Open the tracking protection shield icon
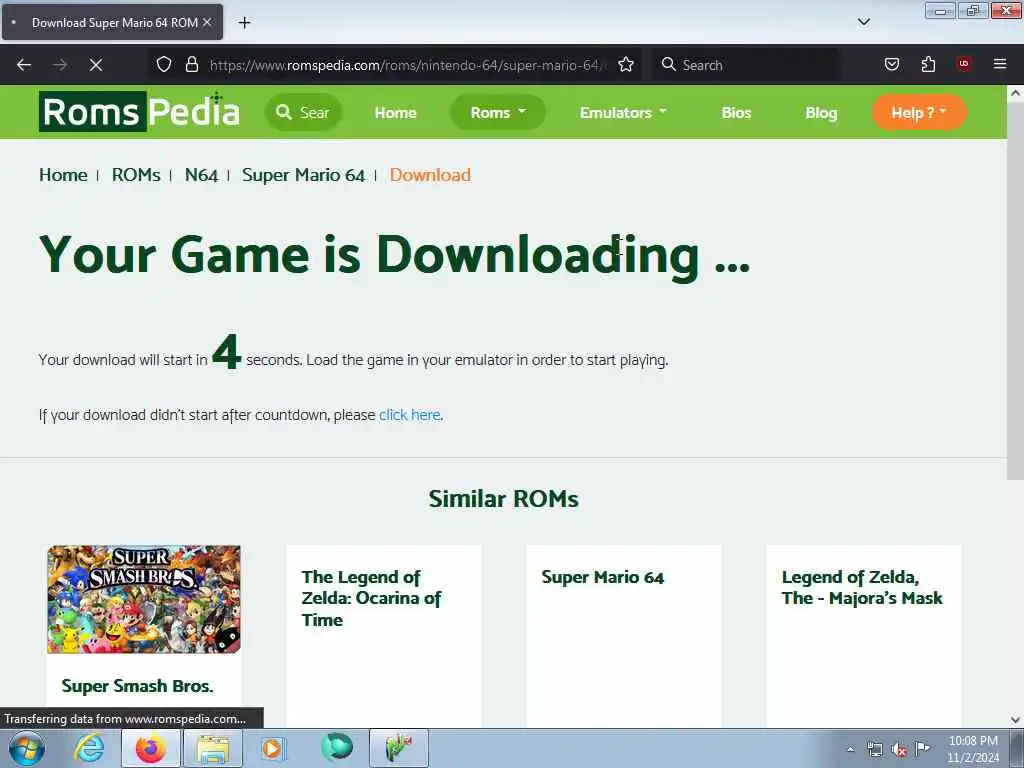1024x768 pixels. [164, 65]
